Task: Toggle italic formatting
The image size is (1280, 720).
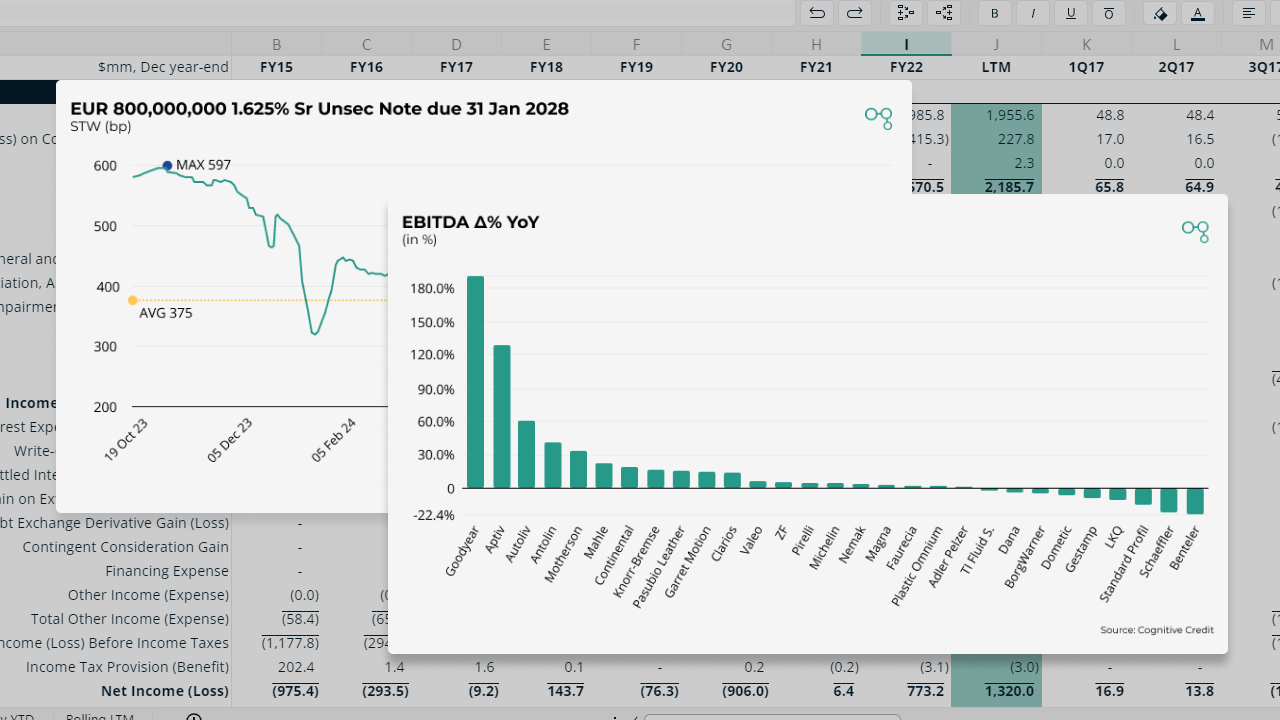Action: point(1033,13)
